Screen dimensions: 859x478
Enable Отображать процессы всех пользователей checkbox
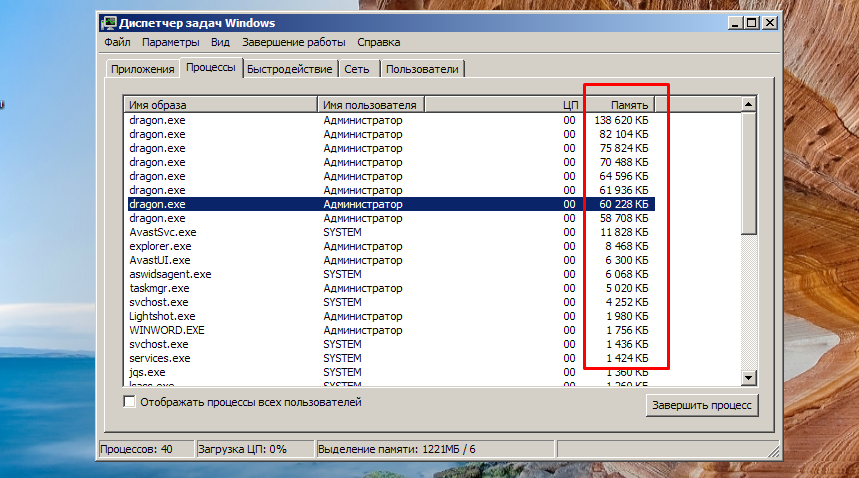click(x=129, y=402)
